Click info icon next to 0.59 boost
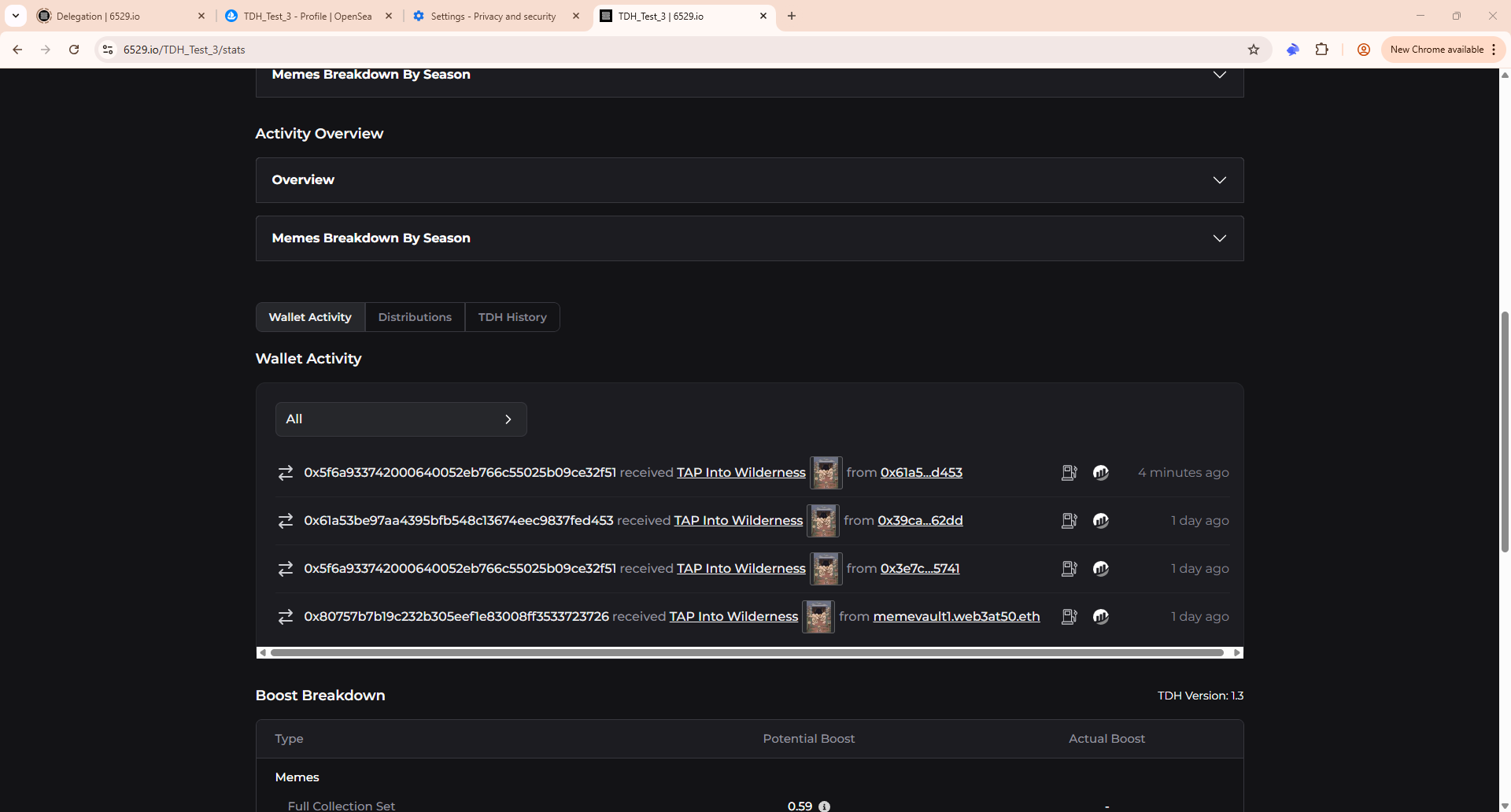 [x=824, y=806]
